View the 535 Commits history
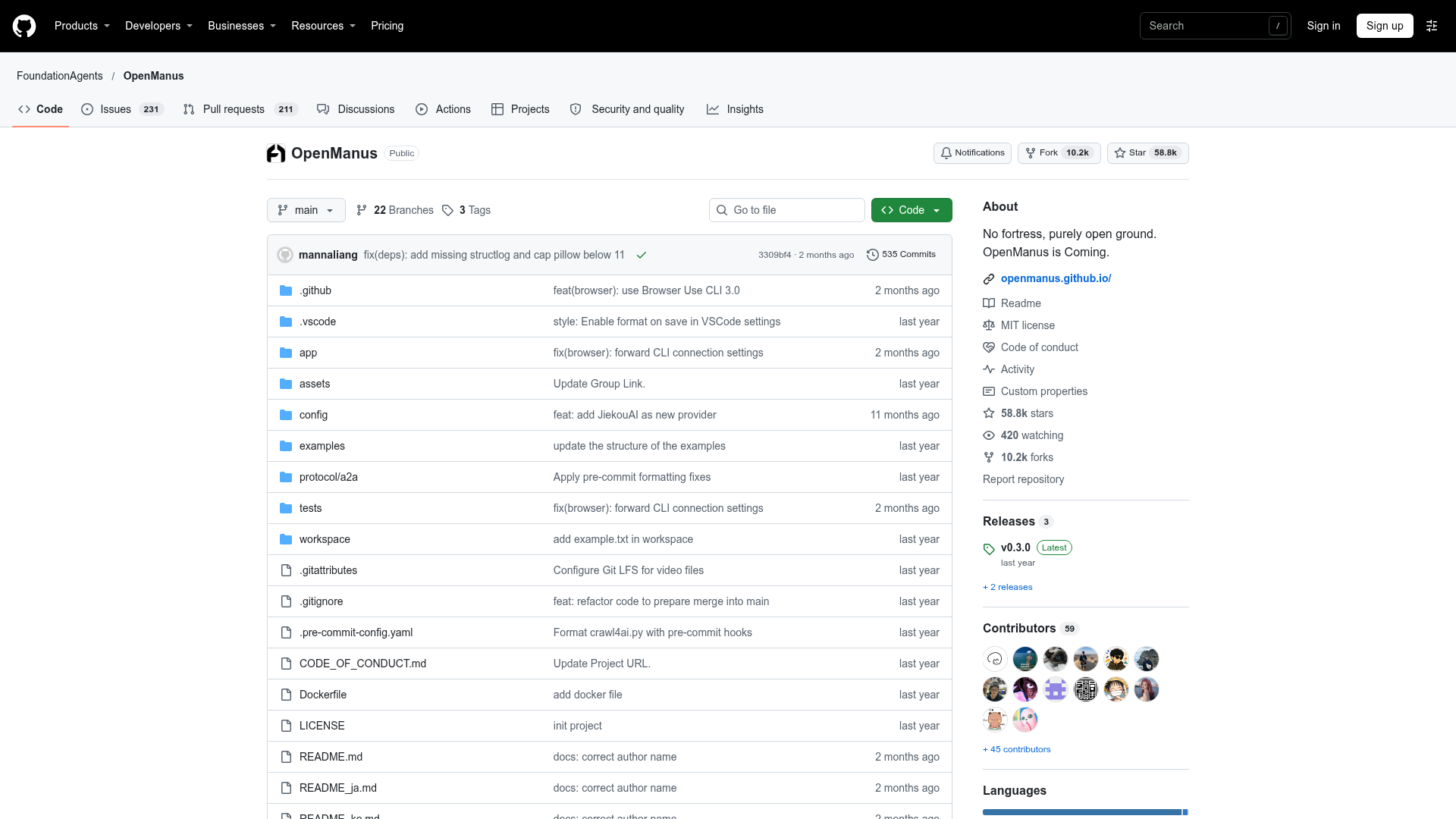1456x819 pixels. point(901,255)
